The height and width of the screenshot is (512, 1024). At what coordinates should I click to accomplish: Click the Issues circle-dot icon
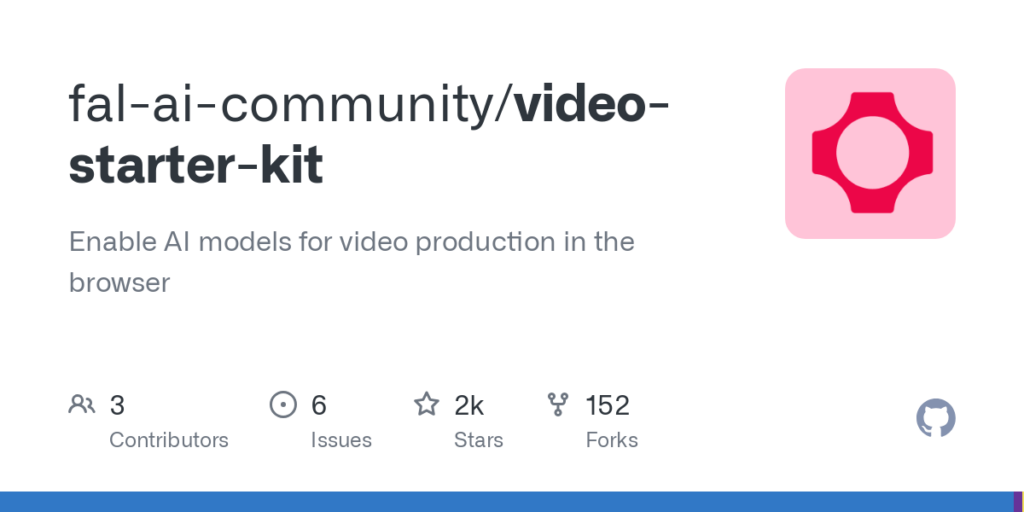tap(283, 405)
